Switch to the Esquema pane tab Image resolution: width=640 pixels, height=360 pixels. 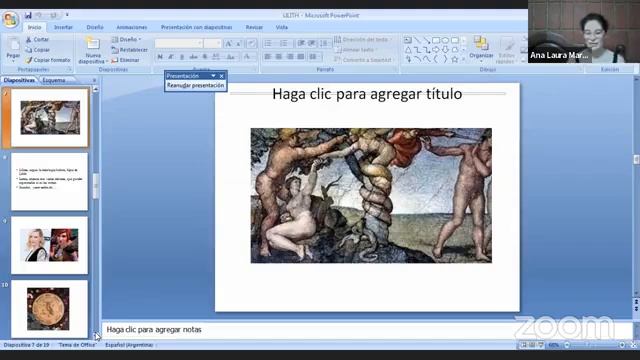(x=54, y=80)
